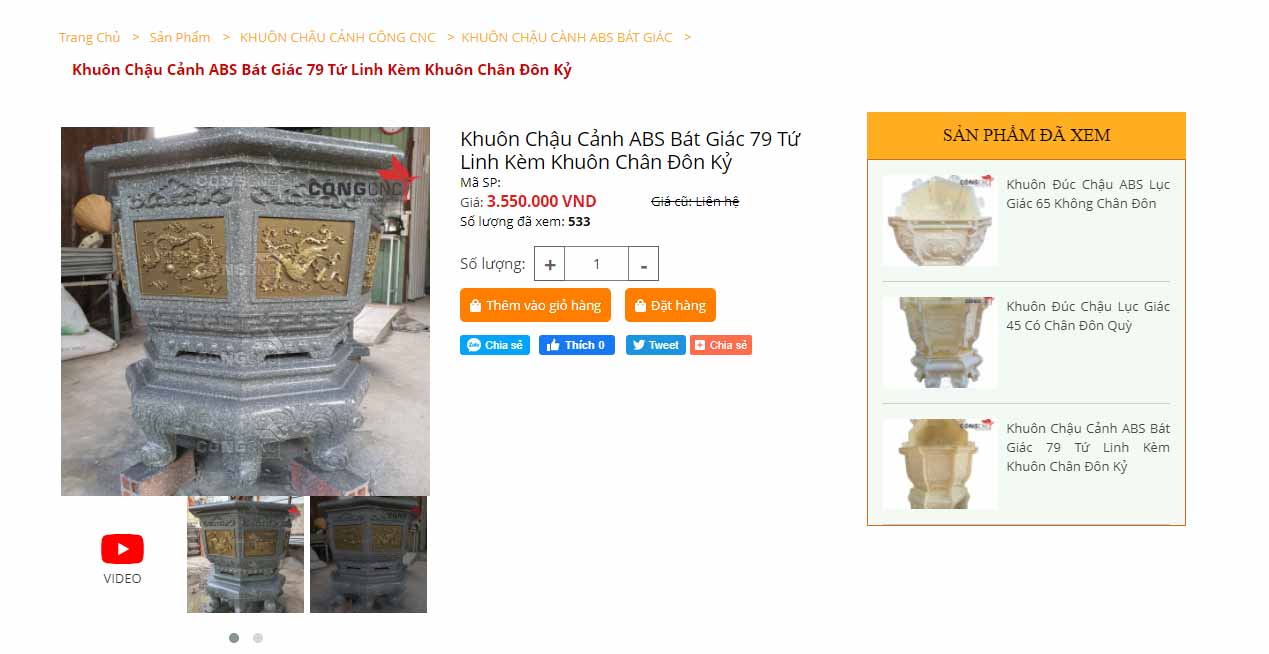Click the Đặt hàng order button
1269x654 pixels.
pos(670,305)
